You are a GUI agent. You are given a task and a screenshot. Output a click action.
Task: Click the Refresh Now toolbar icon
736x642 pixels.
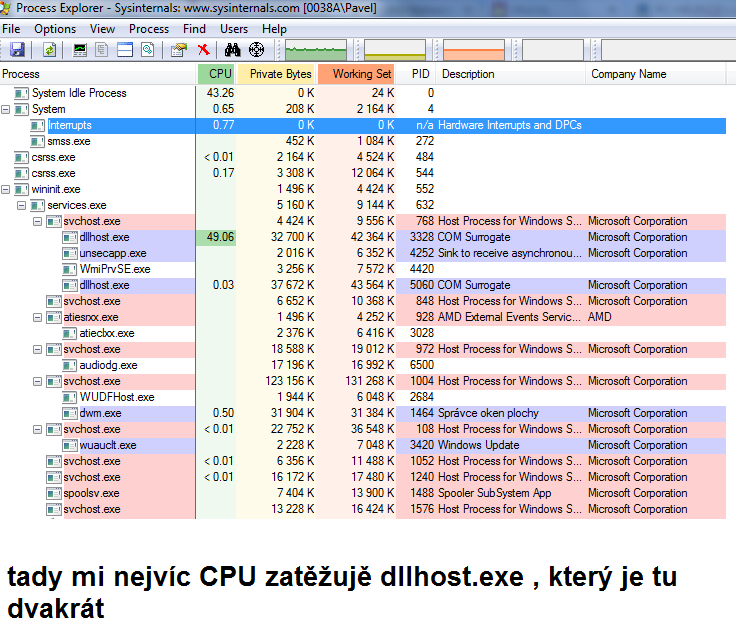[x=49, y=49]
